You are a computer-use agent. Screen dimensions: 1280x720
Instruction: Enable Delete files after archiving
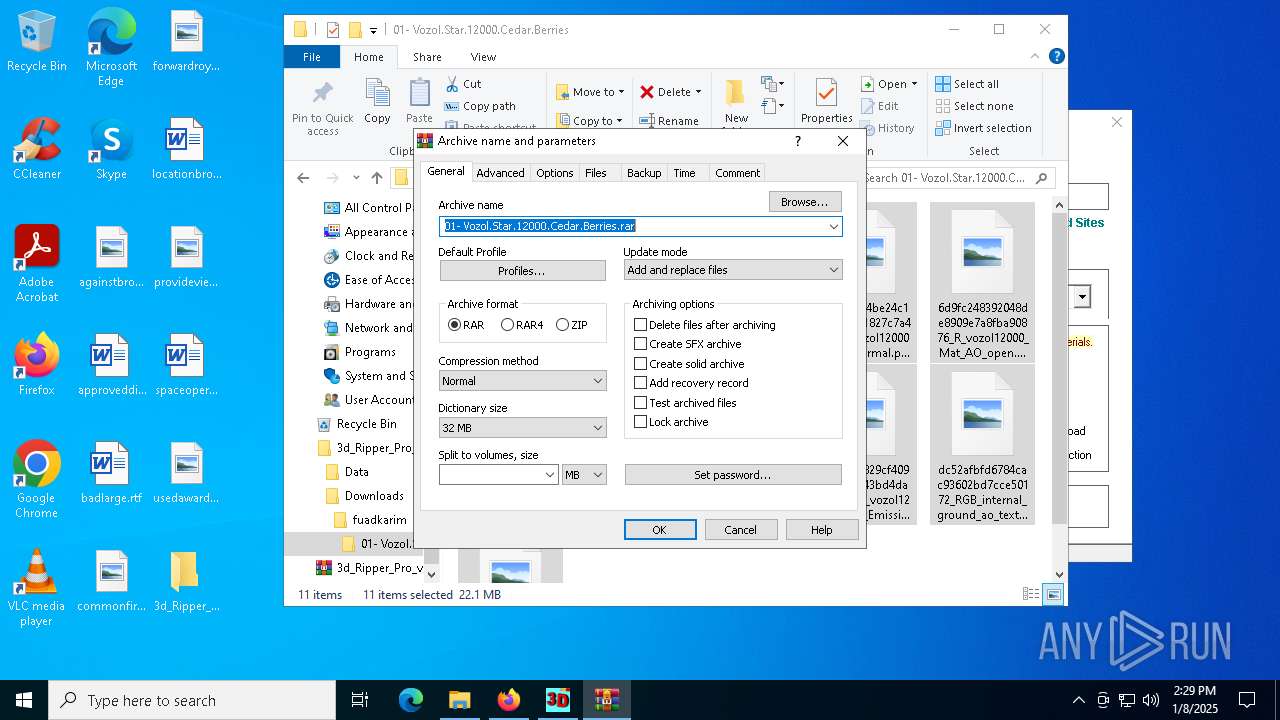705,325
